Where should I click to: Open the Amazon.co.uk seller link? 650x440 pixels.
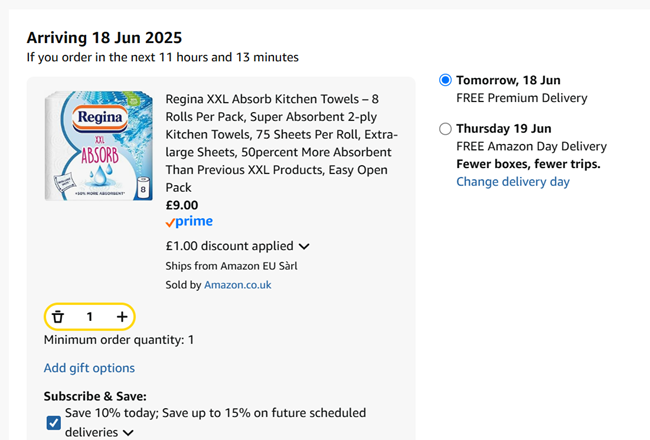click(x=237, y=285)
